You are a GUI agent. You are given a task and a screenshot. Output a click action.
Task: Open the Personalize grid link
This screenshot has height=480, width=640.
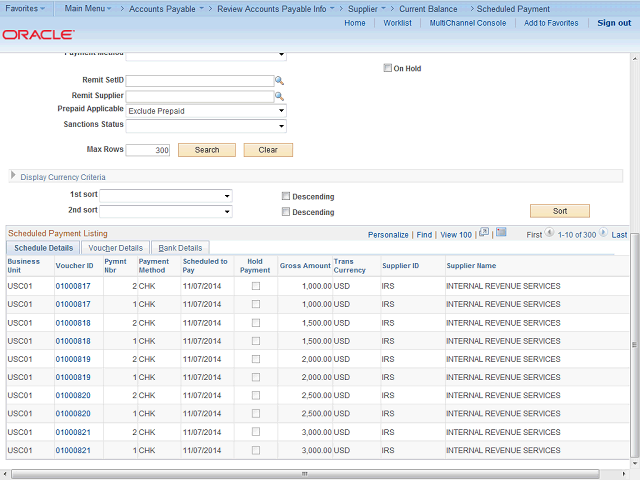point(388,235)
